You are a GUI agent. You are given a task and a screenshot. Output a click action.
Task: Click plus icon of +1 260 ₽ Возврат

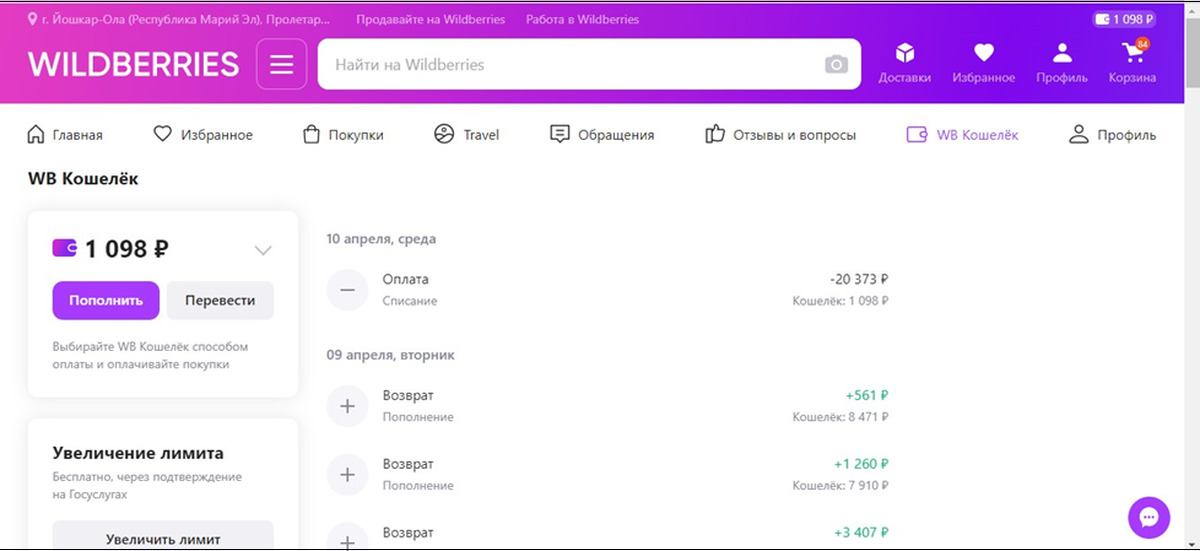[x=347, y=475]
